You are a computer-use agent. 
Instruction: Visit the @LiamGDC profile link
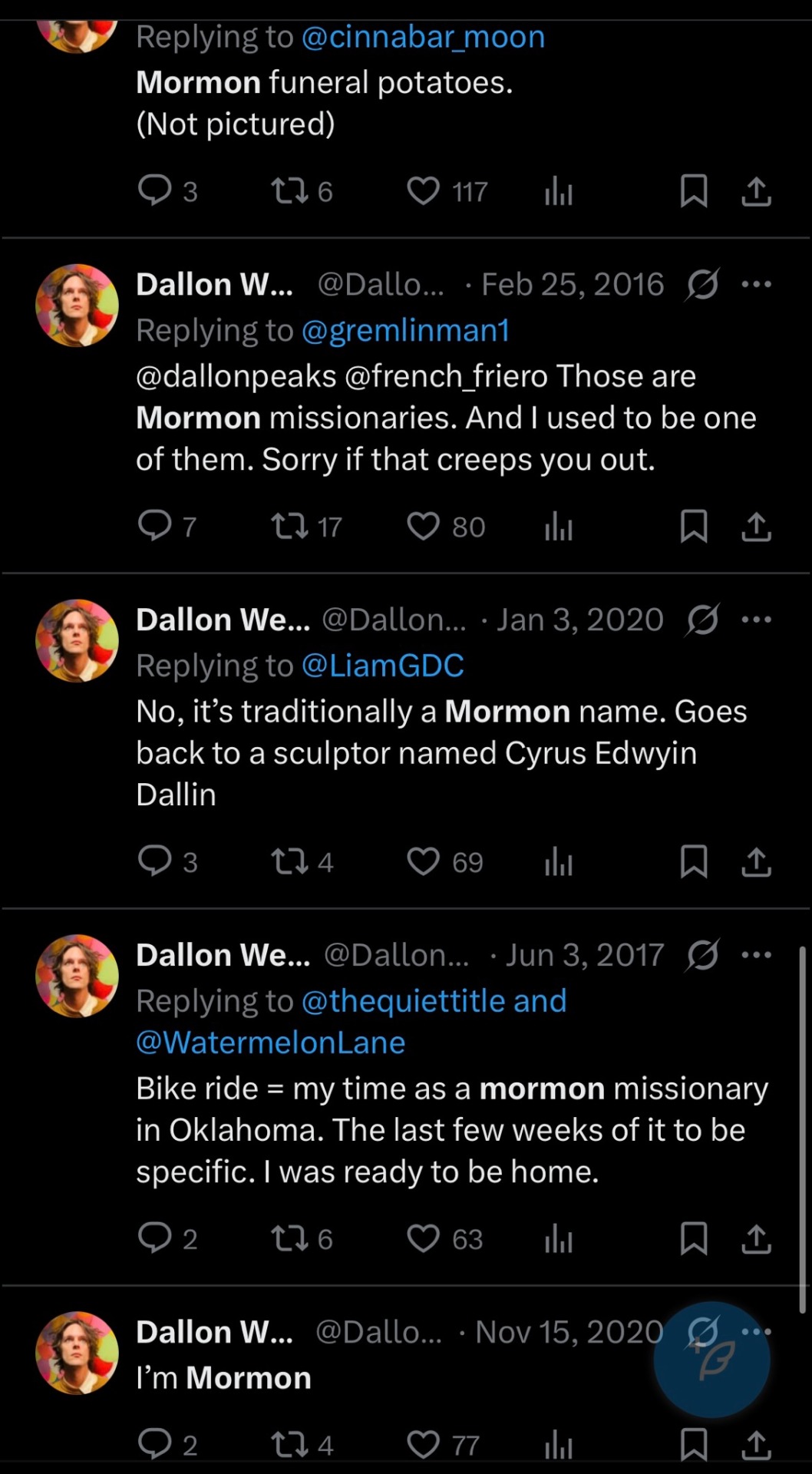(x=382, y=666)
